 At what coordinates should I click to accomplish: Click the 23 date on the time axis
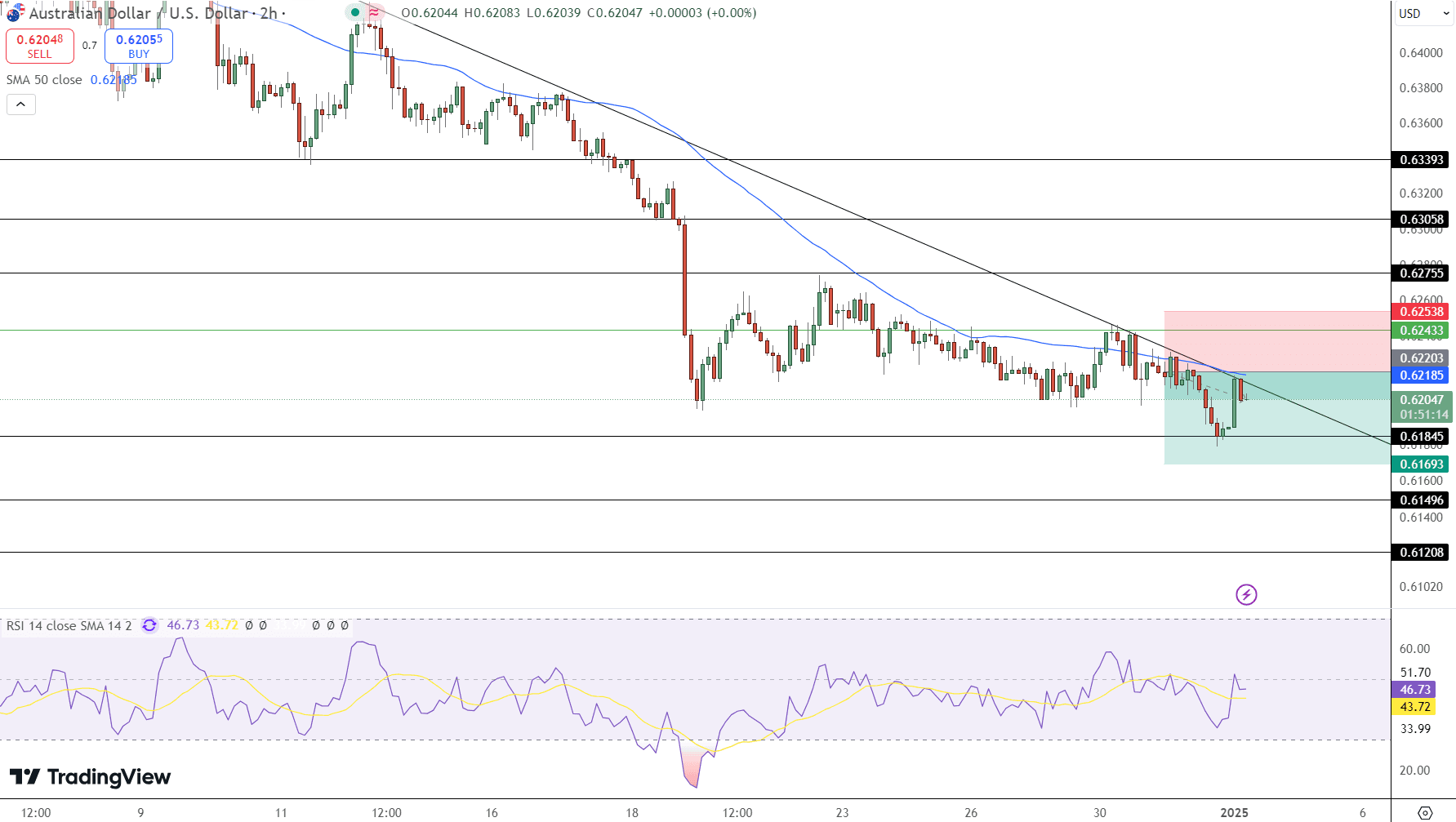[842, 812]
